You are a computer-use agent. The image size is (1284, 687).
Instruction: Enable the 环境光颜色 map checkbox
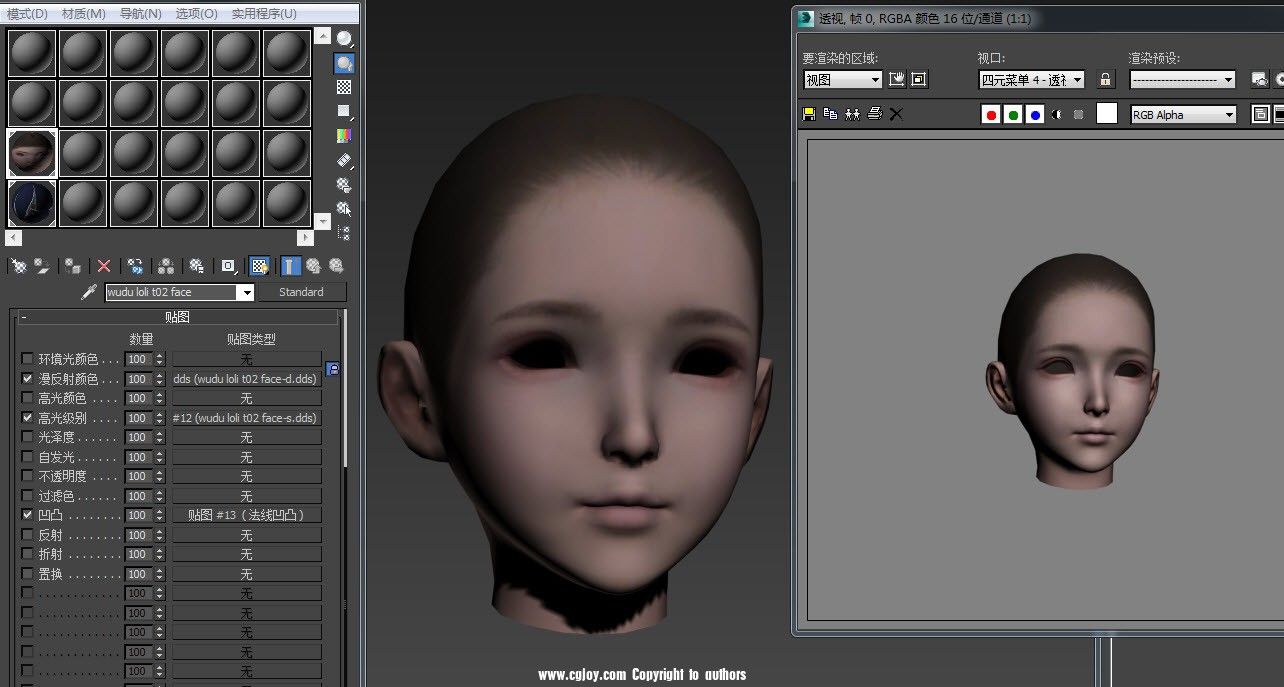click(x=25, y=359)
